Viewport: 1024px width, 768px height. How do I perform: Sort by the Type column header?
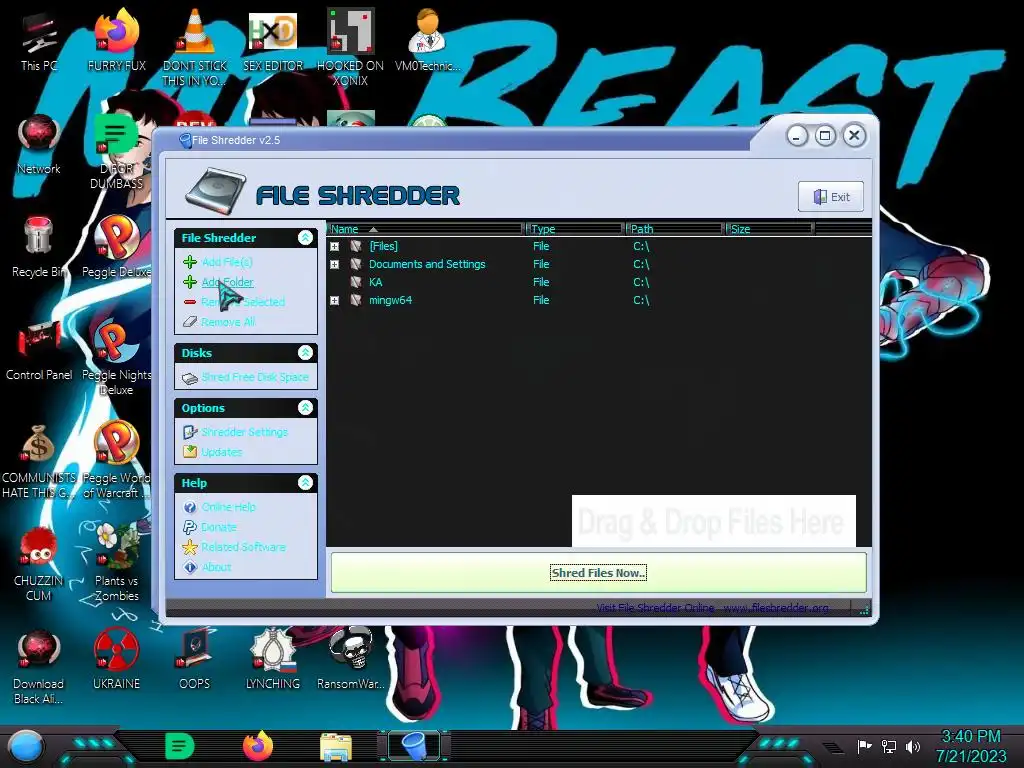coord(575,229)
